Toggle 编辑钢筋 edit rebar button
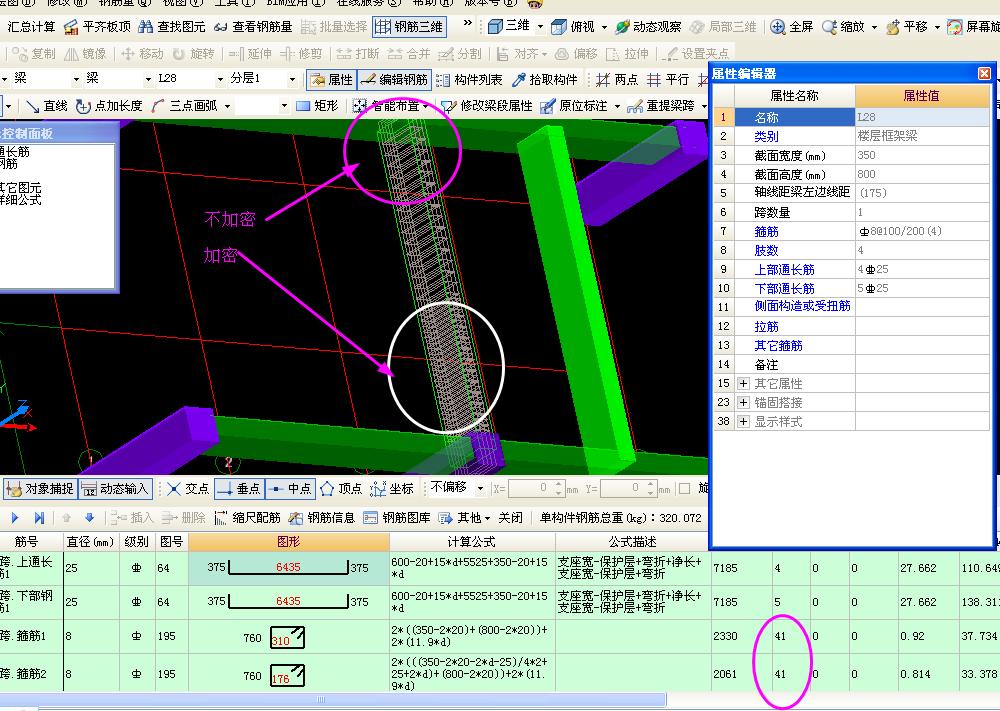This screenshot has height=711, width=1000. click(x=394, y=80)
